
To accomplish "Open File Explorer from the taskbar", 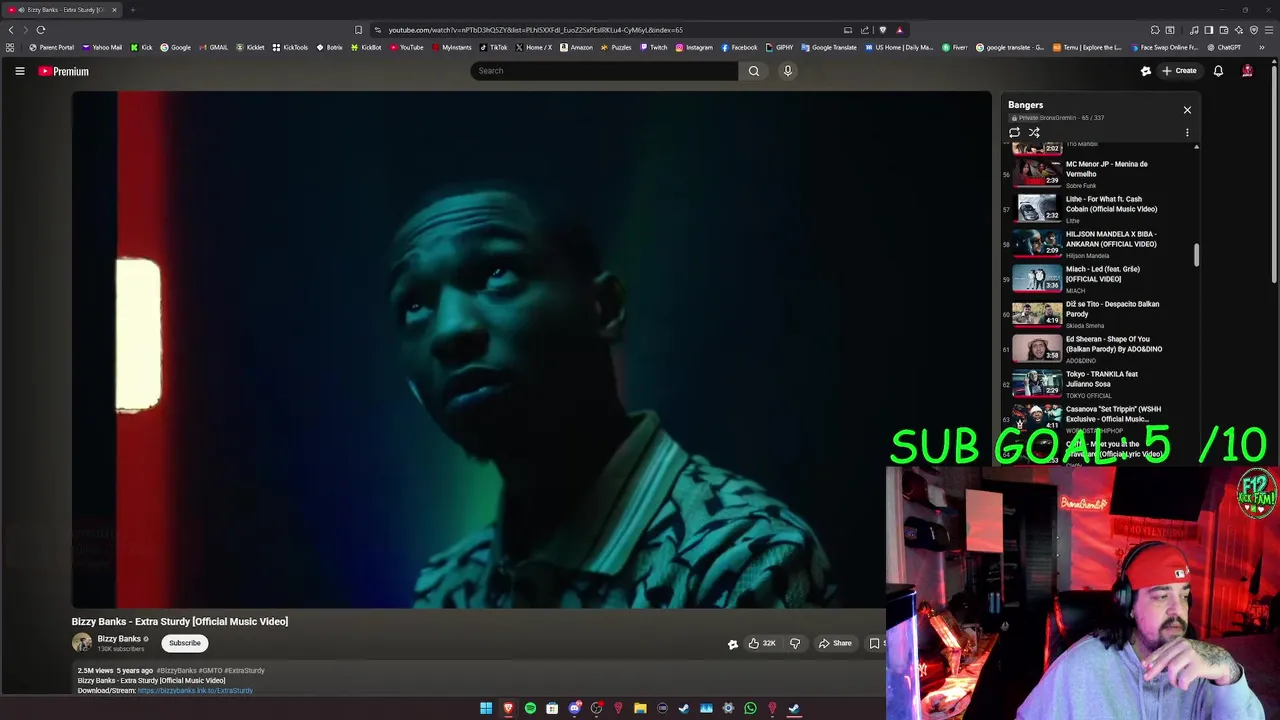I will [640, 708].
